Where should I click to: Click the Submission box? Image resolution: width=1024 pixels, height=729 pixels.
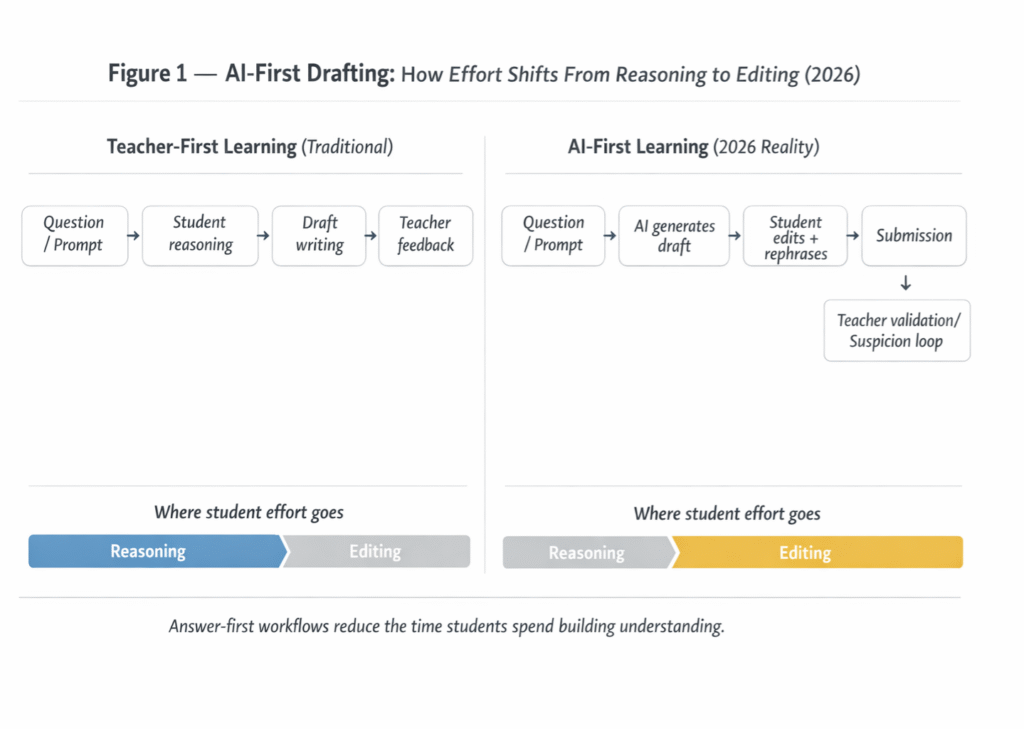pos(914,236)
